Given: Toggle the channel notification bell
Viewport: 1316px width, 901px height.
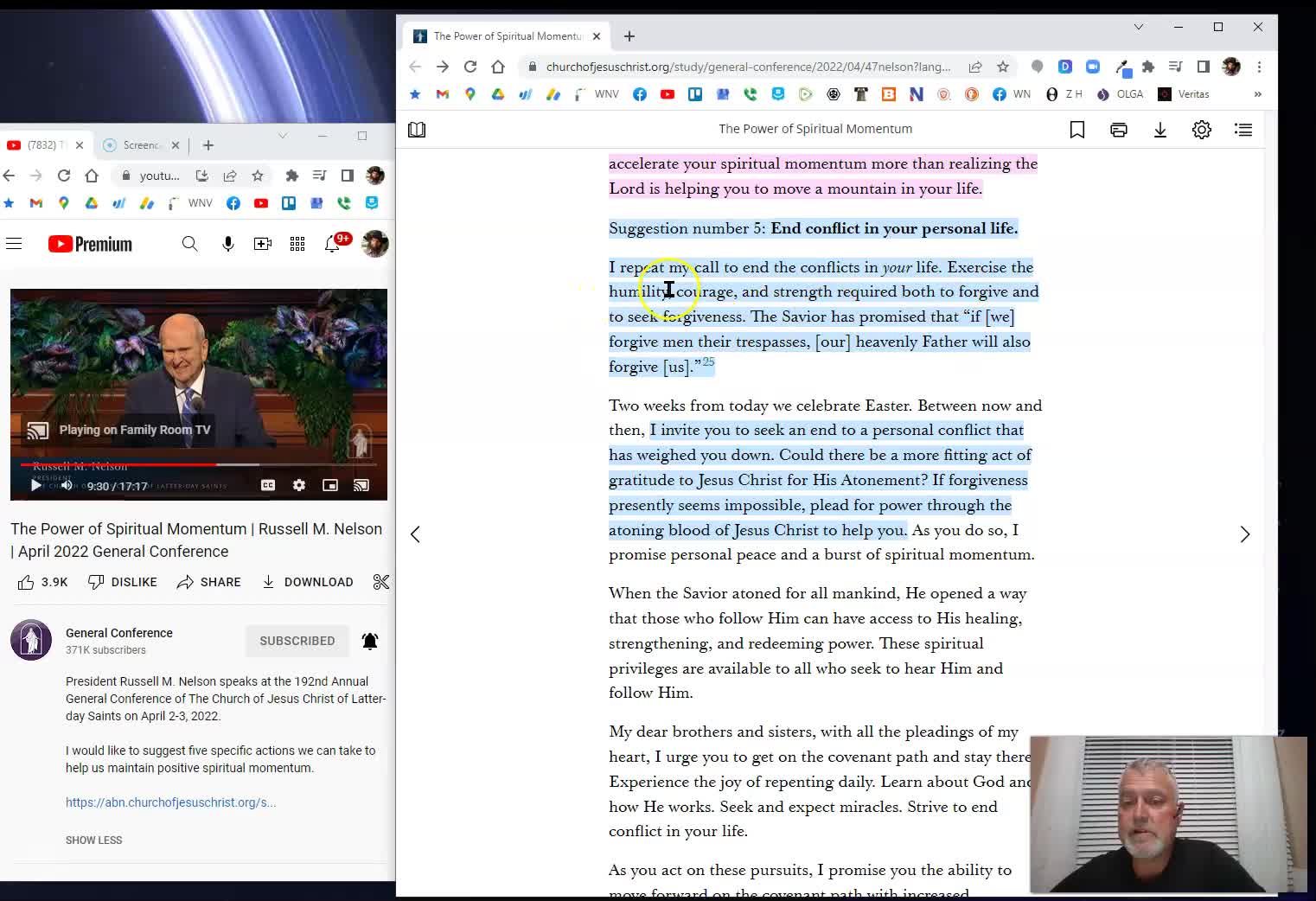Looking at the screenshot, I should point(370,641).
